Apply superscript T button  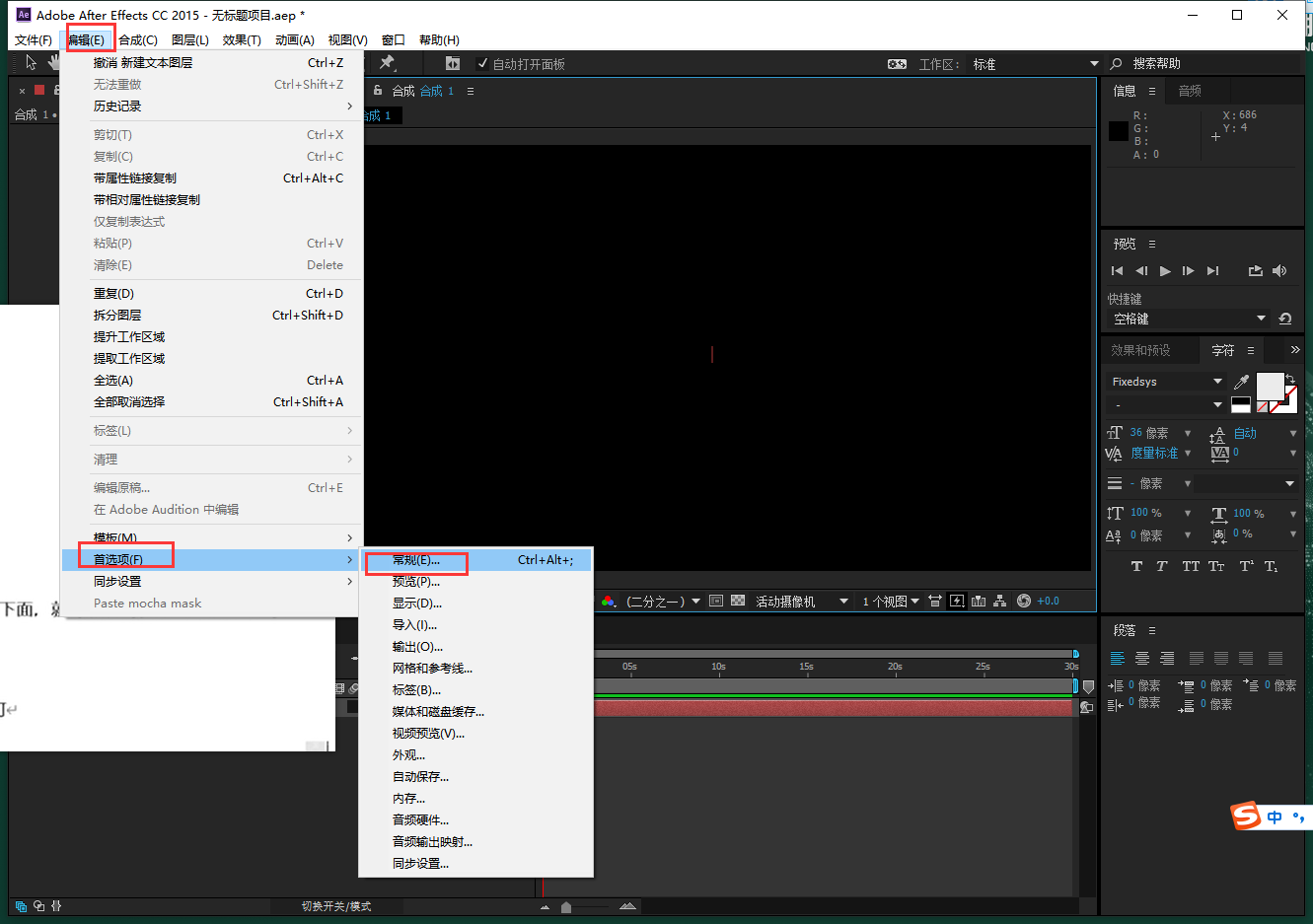coord(1246,566)
